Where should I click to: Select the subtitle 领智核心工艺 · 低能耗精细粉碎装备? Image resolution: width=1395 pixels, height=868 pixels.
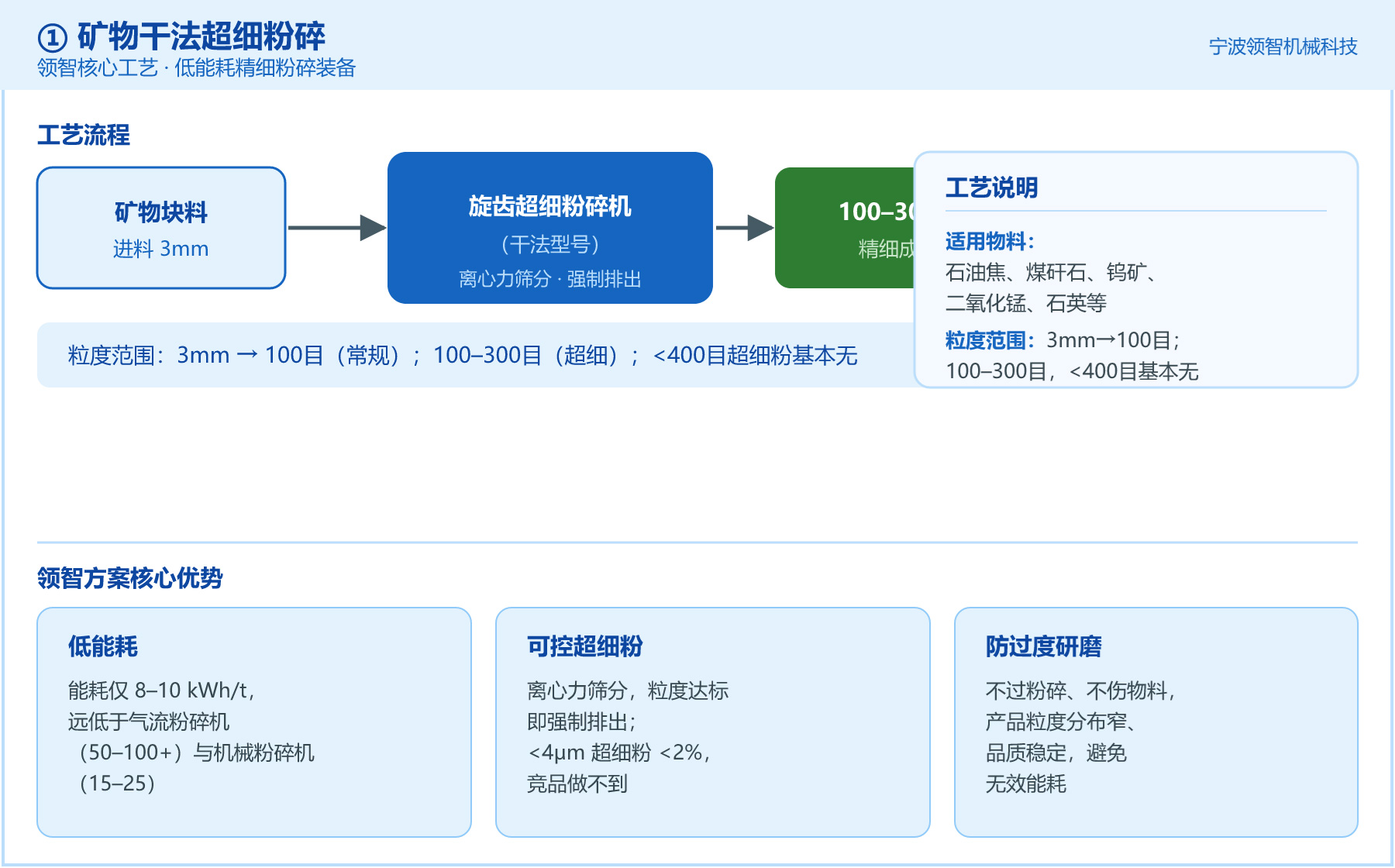[196, 68]
